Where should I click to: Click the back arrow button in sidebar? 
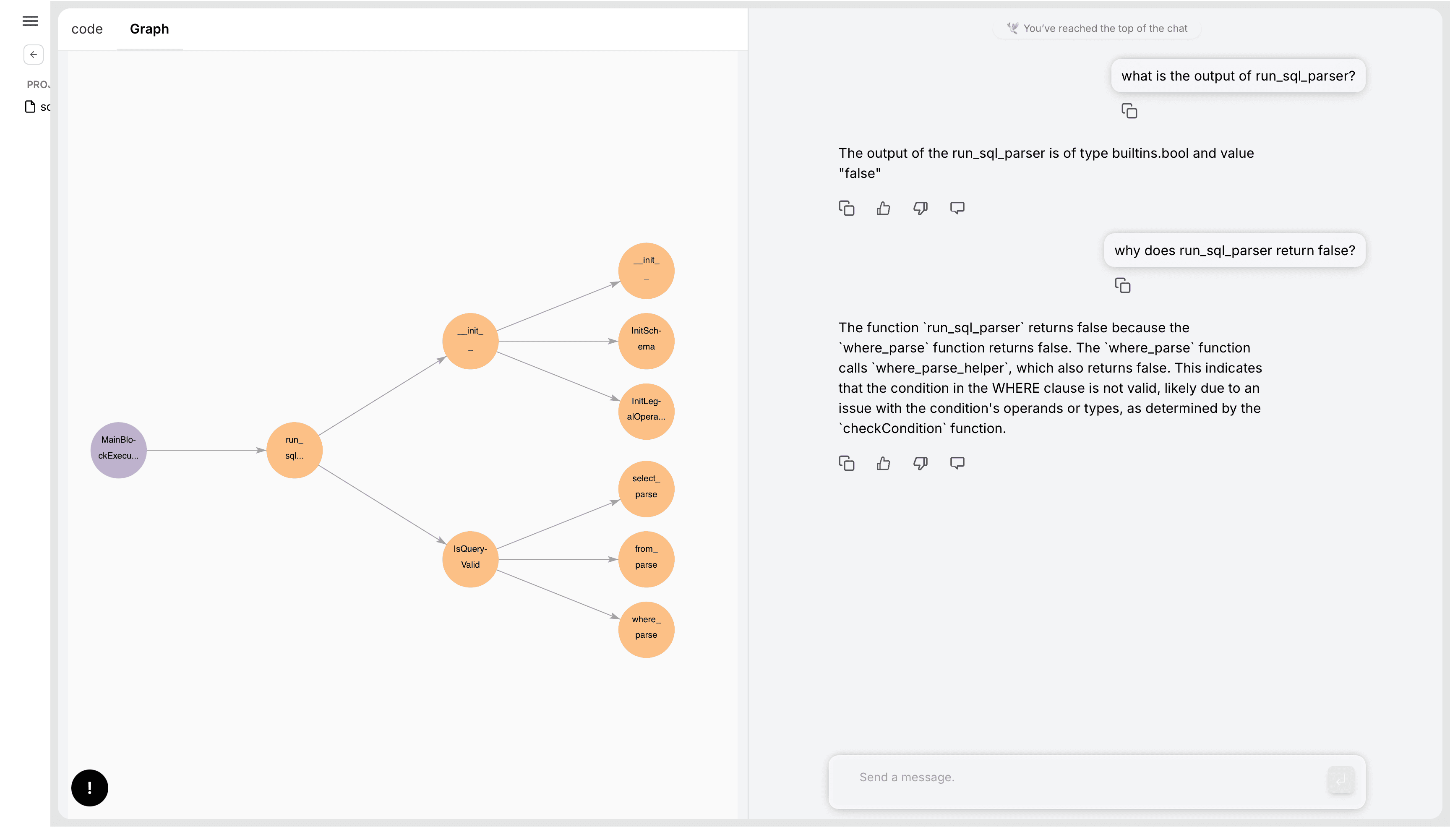coord(34,55)
